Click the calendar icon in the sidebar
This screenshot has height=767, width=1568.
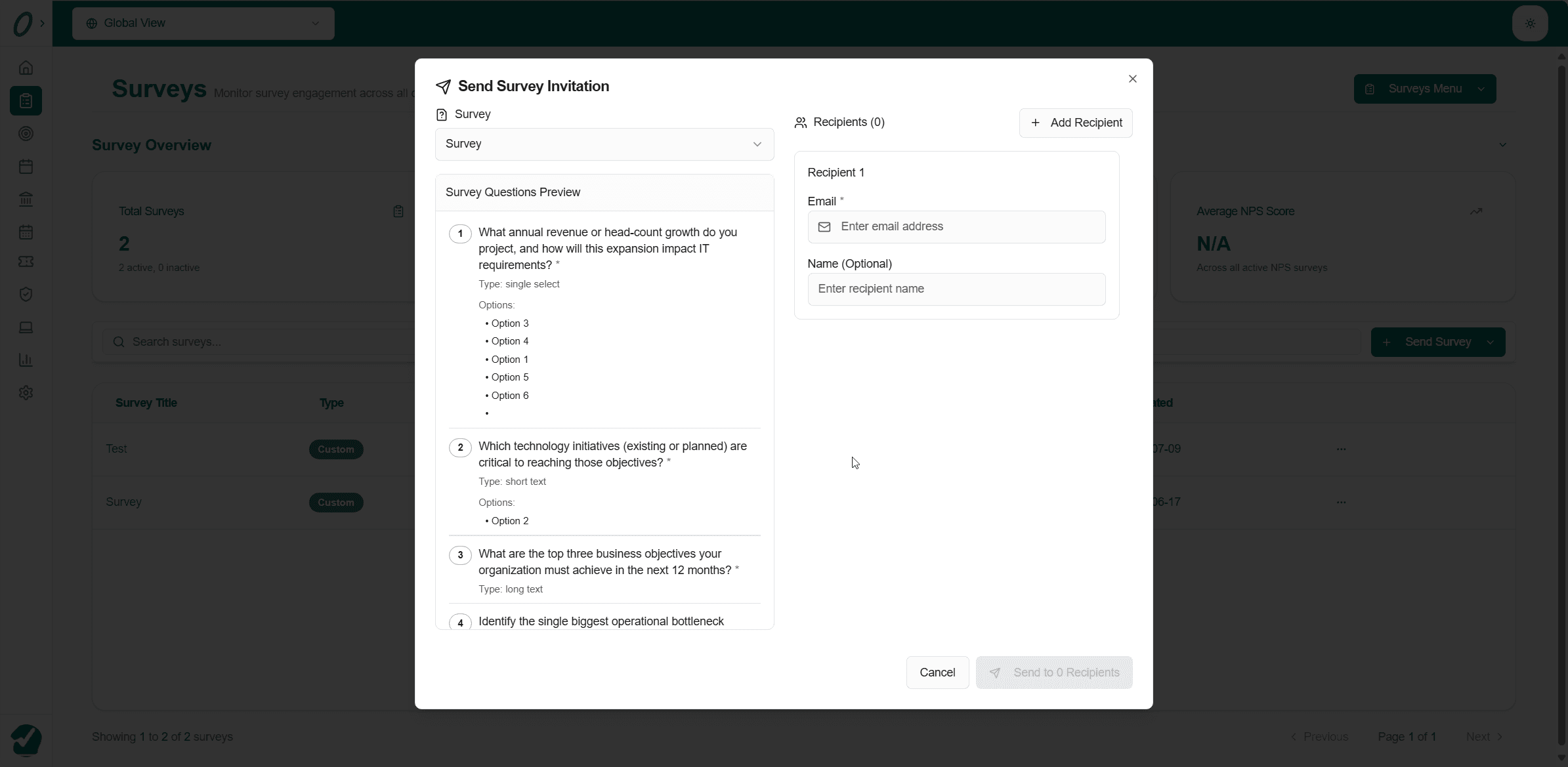(26, 166)
